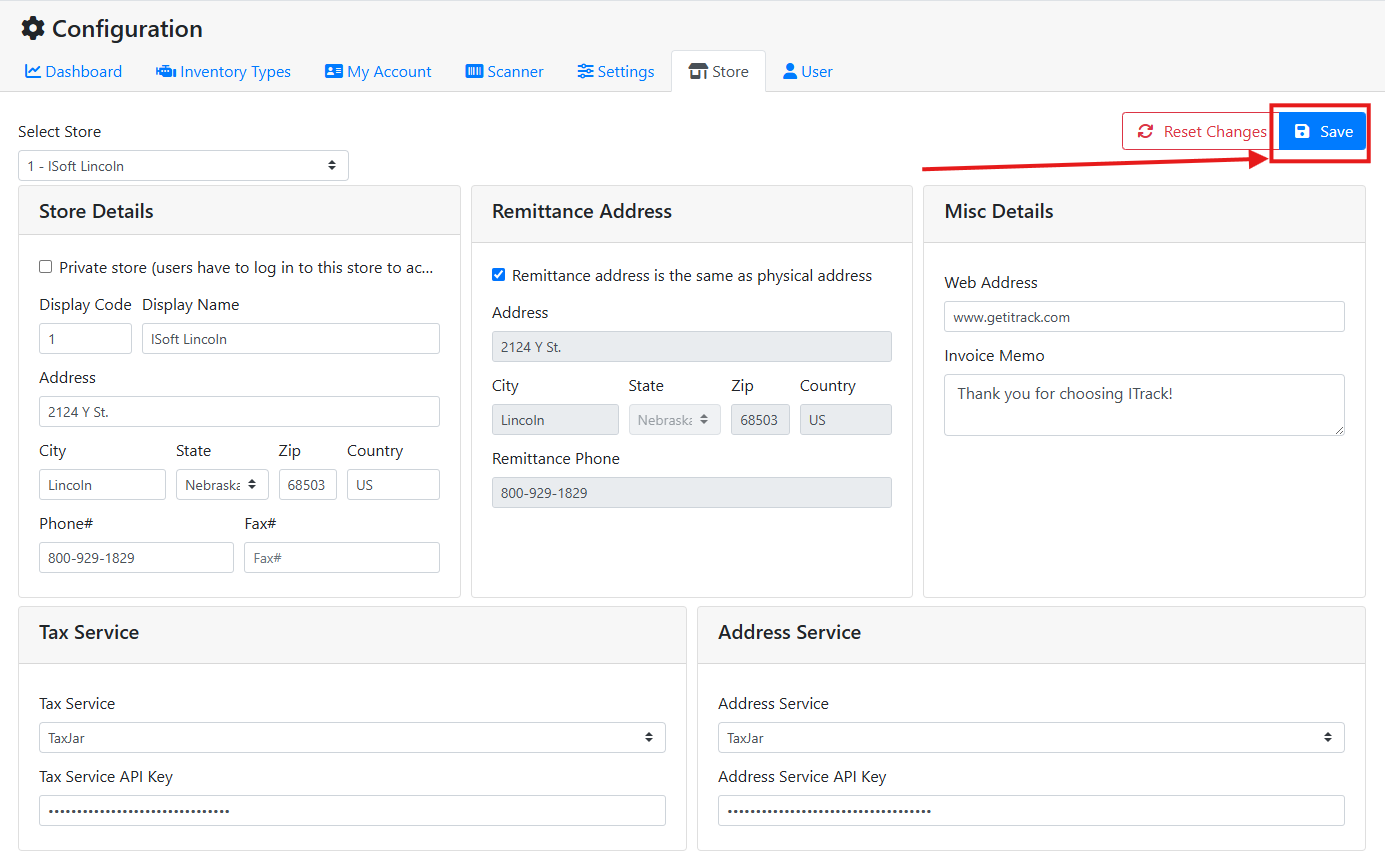Screen dimensions: 1385x867
Task: Click the Configuration gear icon
Action: pyautogui.click(x=33, y=29)
